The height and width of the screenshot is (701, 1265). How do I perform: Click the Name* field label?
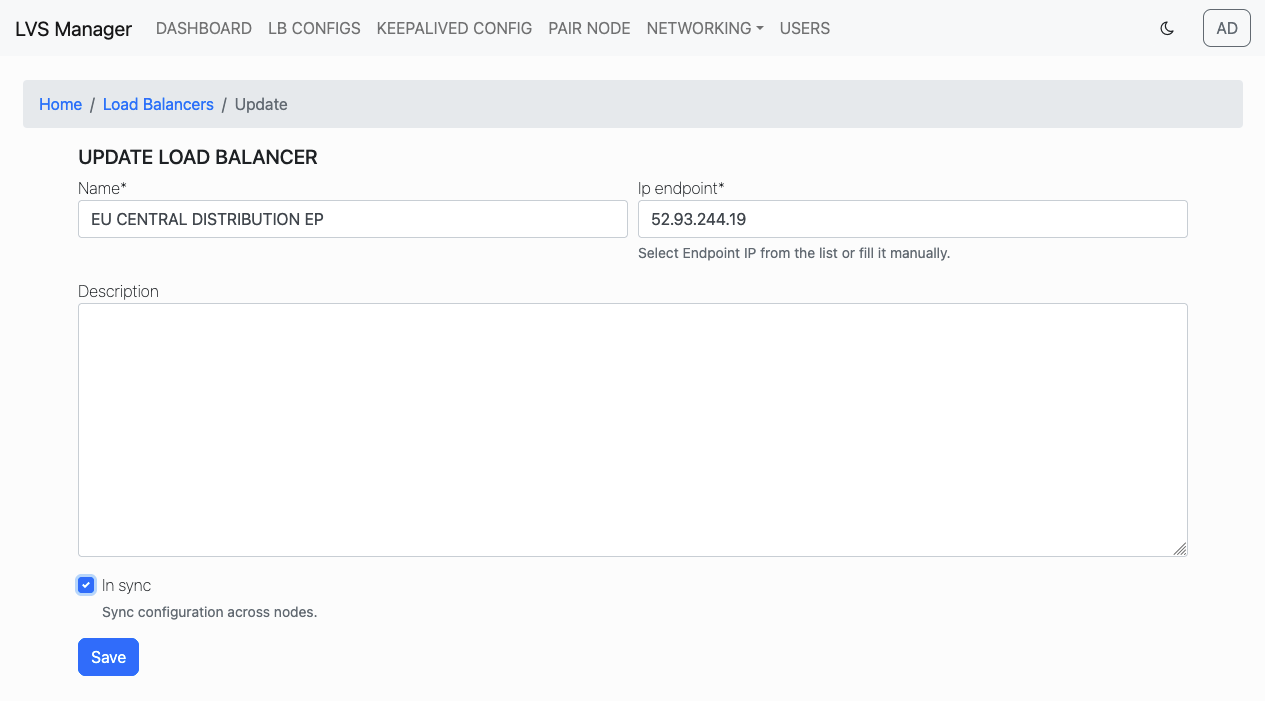(102, 188)
